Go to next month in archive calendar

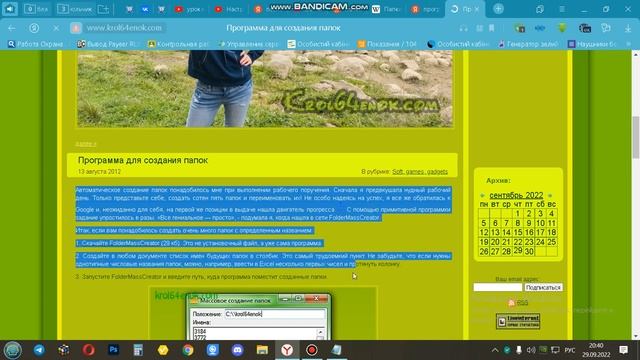coord(550,196)
